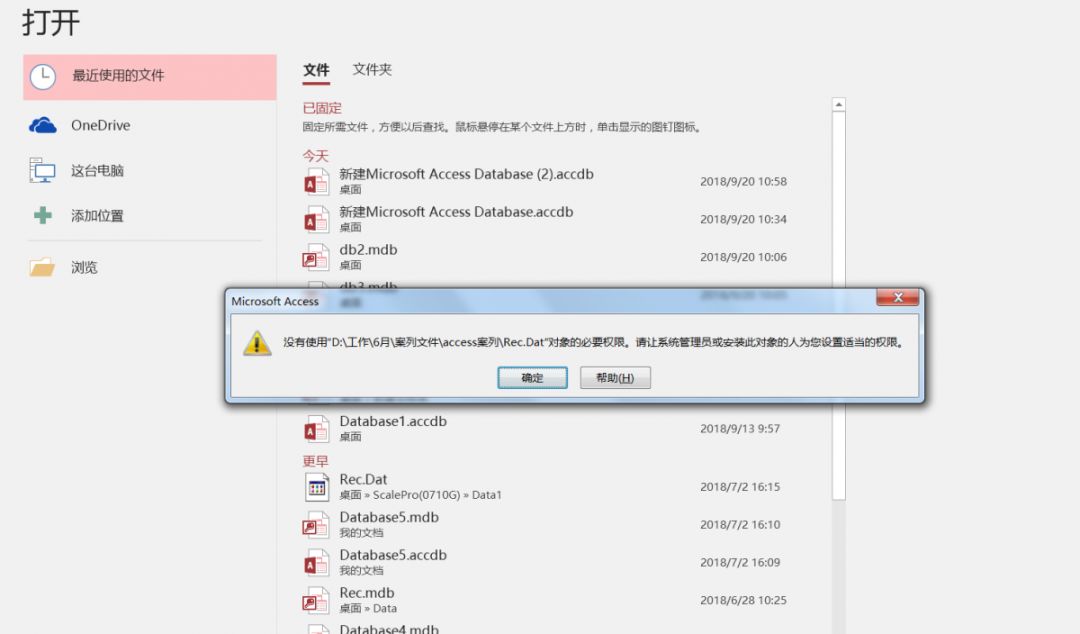Open the OneDrive cloud icon
This screenshot has height=634, width=1080.
tap(43, 125)
